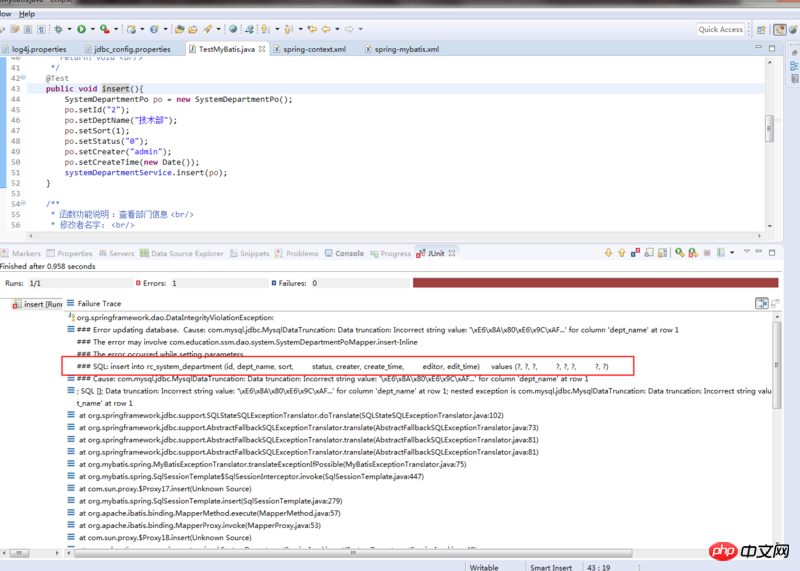Image resolution: width=800 pixels, height=571 pixels.
Task: Click the editor vertical scrollbar thumb
Action: click(769, 129)
